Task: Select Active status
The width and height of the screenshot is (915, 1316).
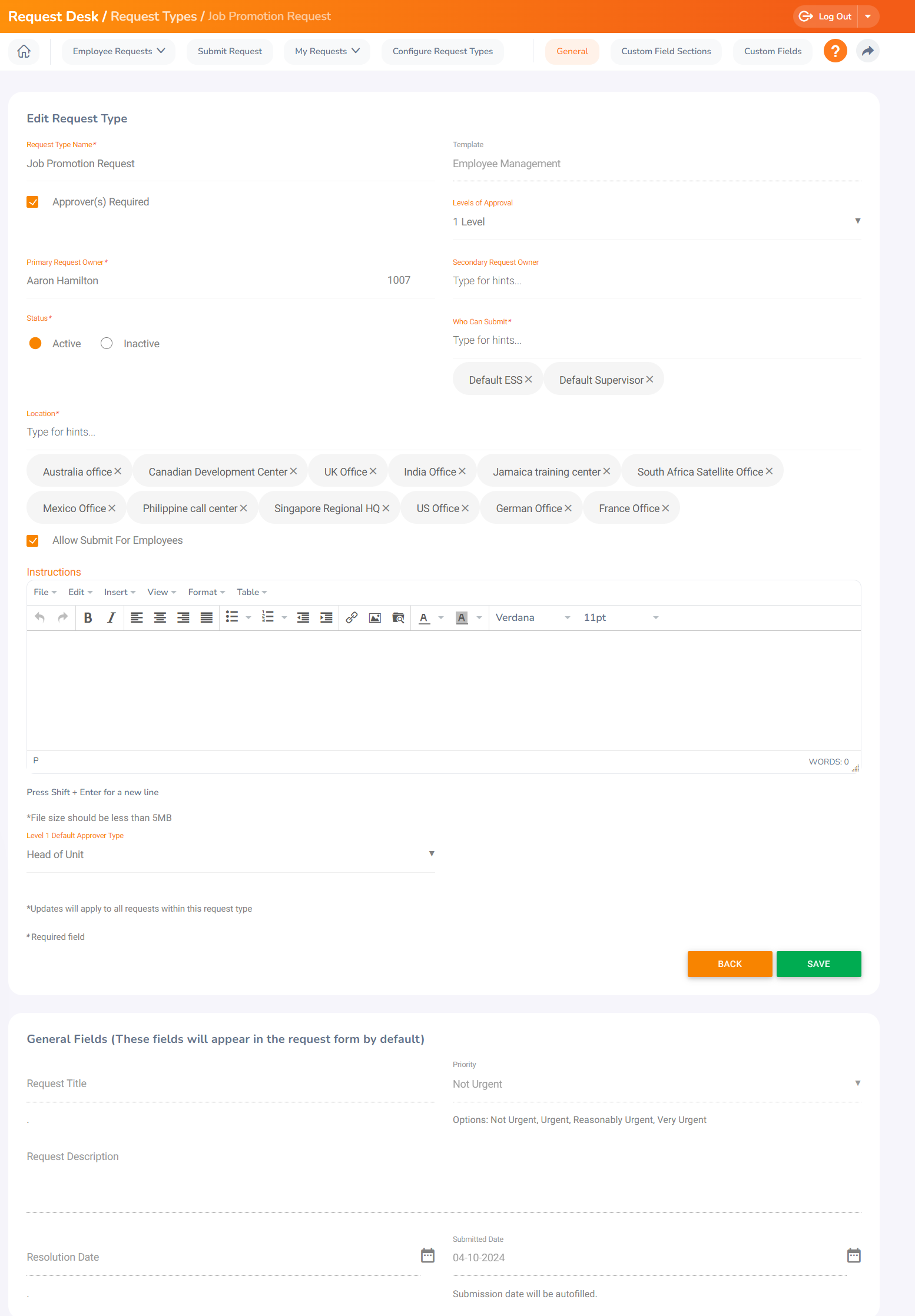Action: (x=35, y=343)
